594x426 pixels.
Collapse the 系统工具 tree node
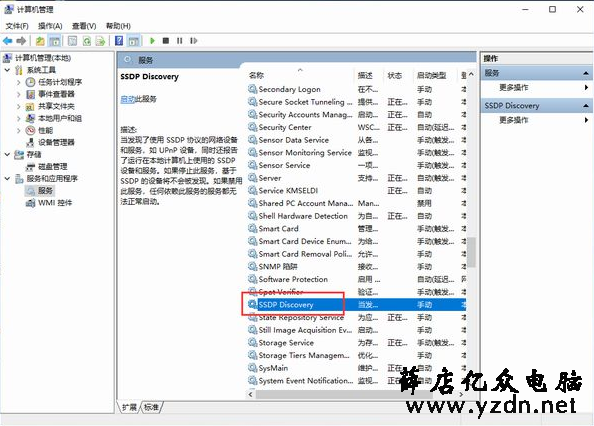[7, 70]
